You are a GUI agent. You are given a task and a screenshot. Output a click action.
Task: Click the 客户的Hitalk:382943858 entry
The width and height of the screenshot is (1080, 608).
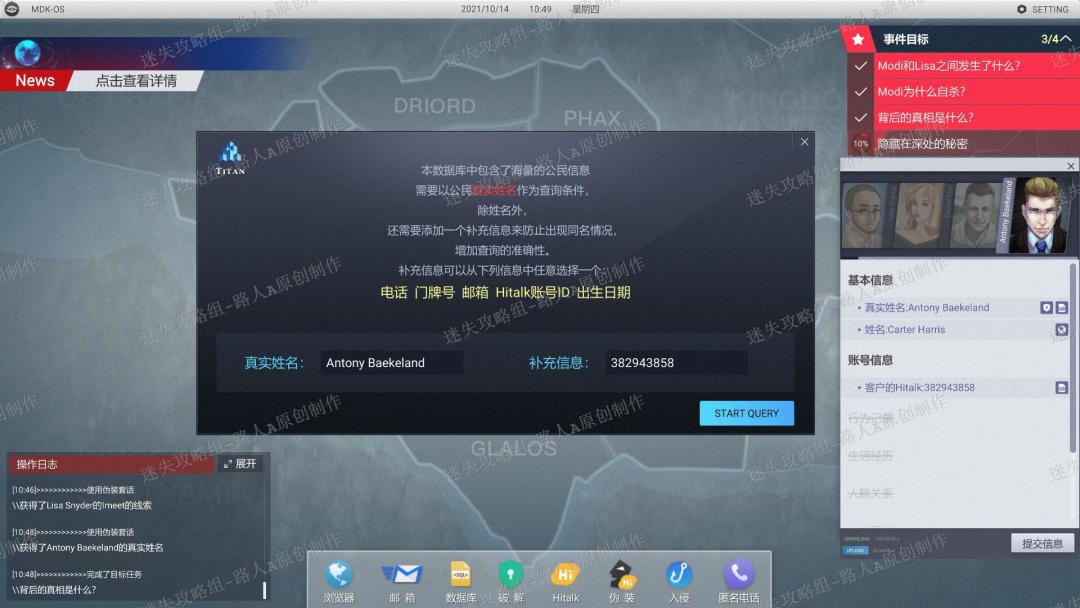click(920, 388)
